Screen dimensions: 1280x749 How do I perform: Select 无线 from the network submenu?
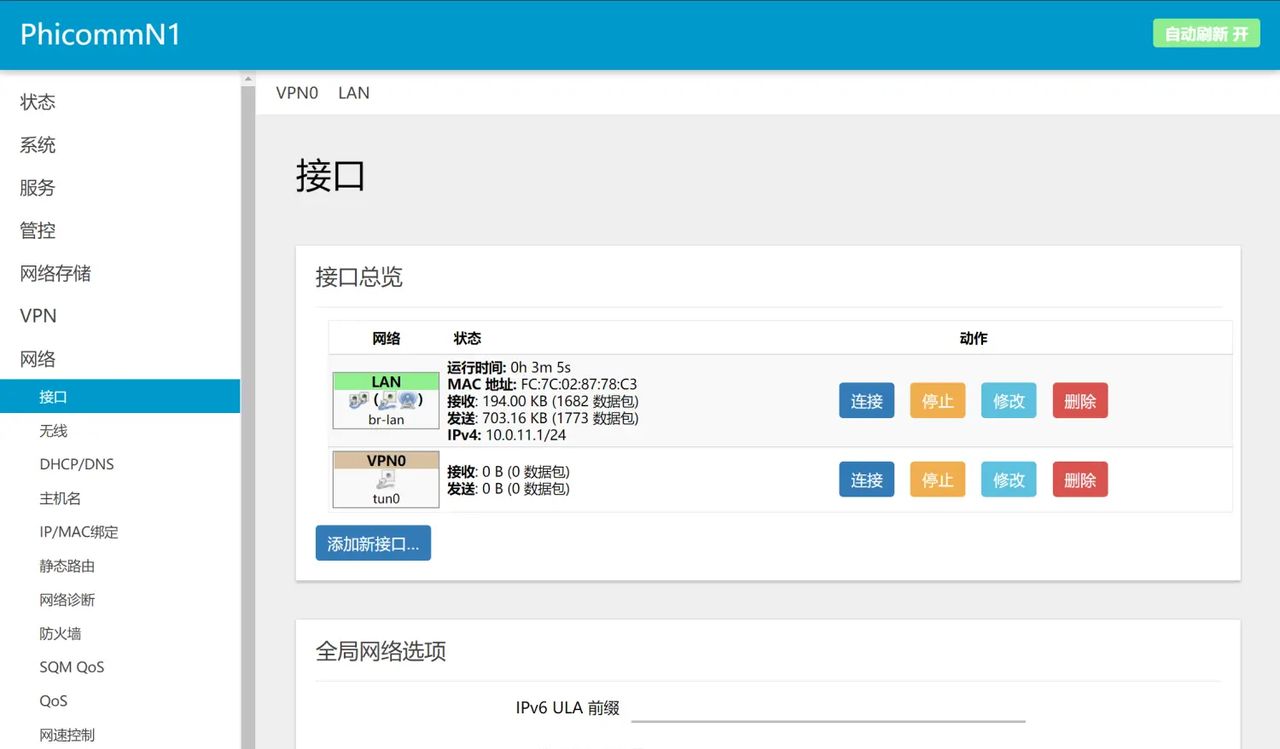pyautogui.click(x=54, y=430)
